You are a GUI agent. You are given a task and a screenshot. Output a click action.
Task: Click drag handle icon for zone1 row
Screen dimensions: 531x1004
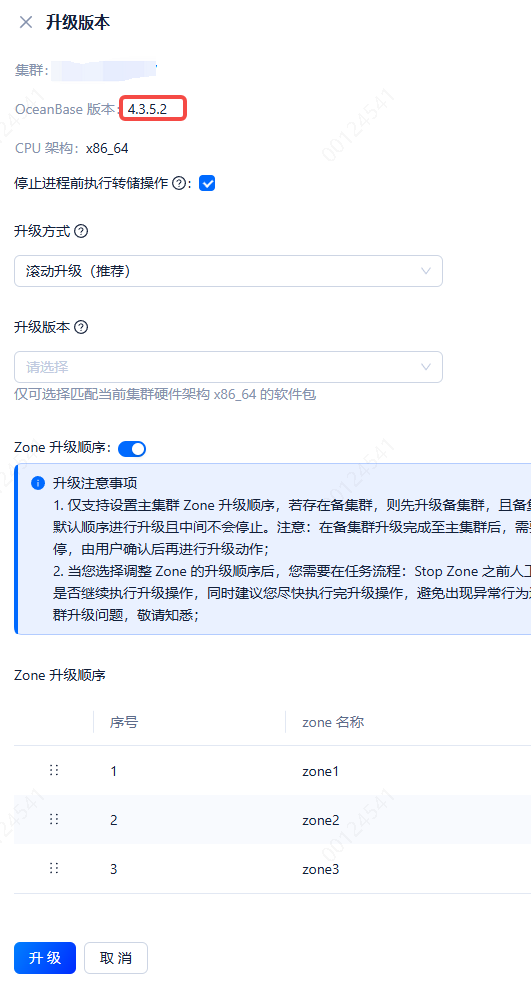54,770
